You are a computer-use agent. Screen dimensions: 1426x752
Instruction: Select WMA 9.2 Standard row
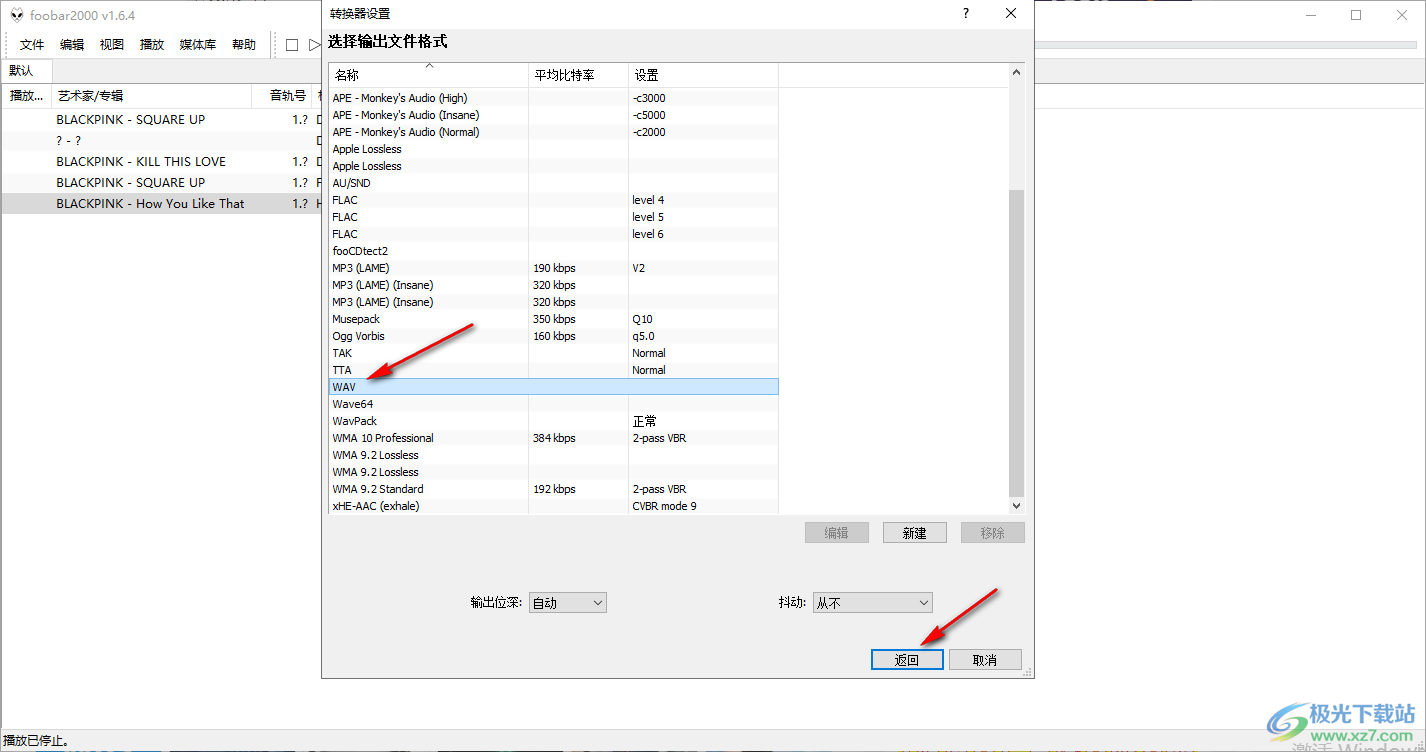(554, 489)
